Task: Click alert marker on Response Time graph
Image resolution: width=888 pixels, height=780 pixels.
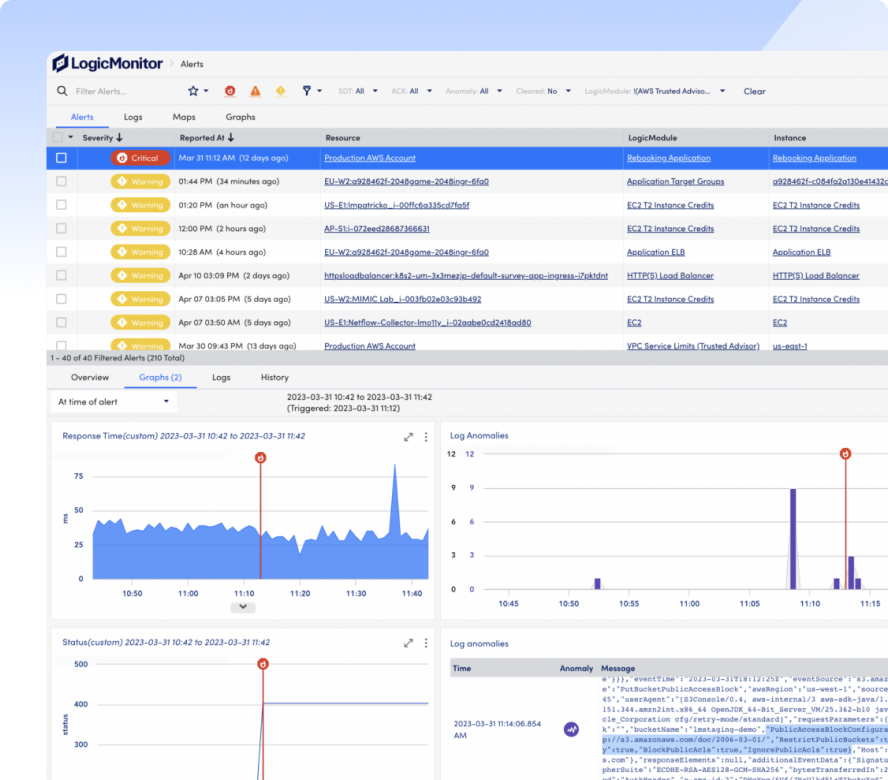Action: (x=261, y=458)
